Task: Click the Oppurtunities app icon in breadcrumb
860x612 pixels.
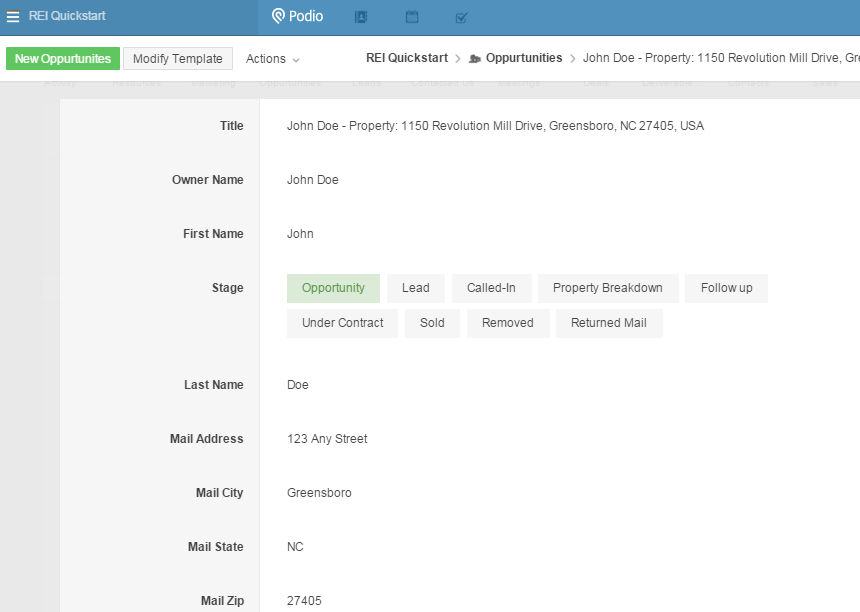Action: pyautogui.click(x=475, y=59)
